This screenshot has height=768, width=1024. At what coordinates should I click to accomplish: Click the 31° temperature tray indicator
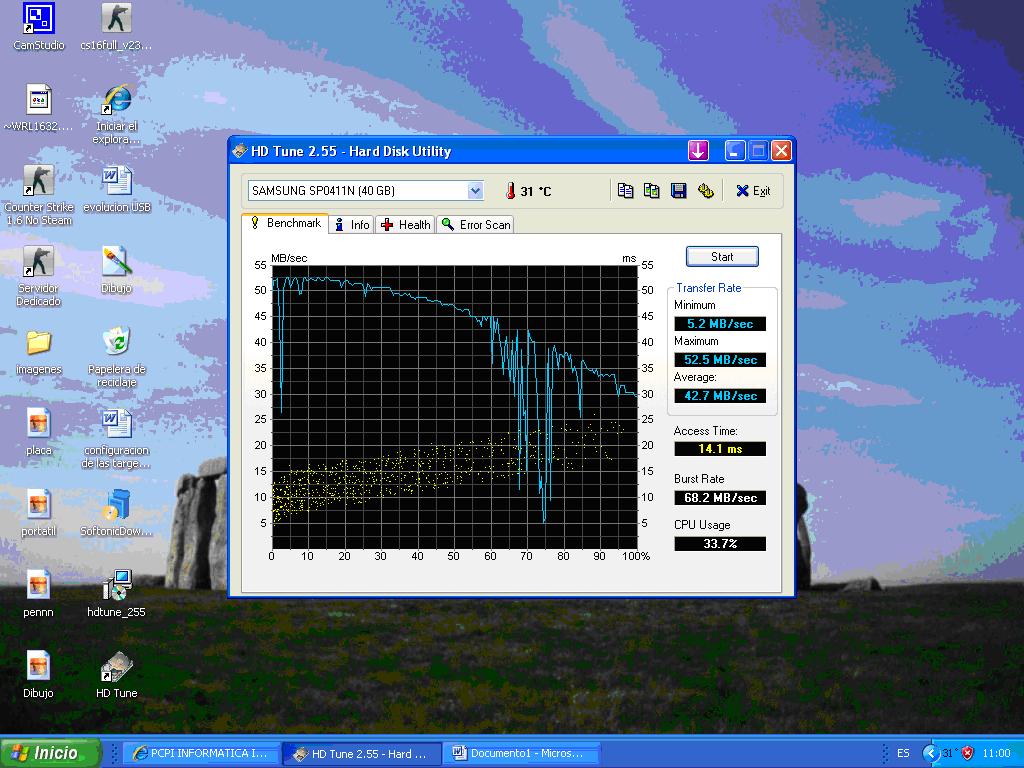[948, 753]
